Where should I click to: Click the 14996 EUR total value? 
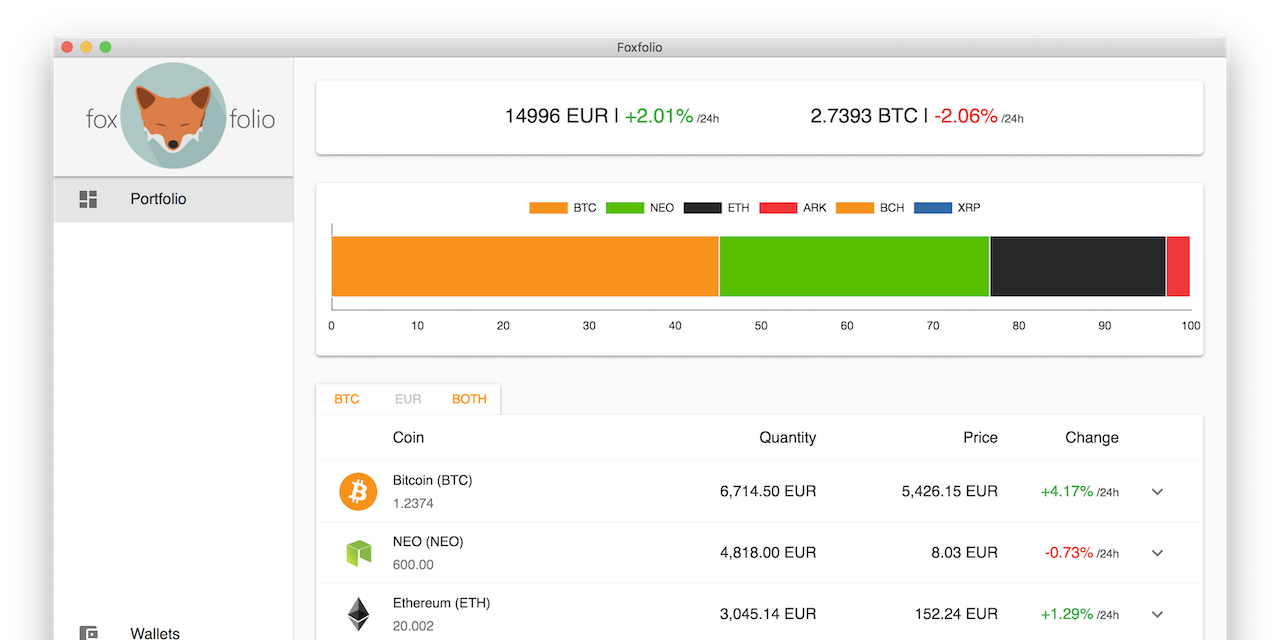point(556,116)
